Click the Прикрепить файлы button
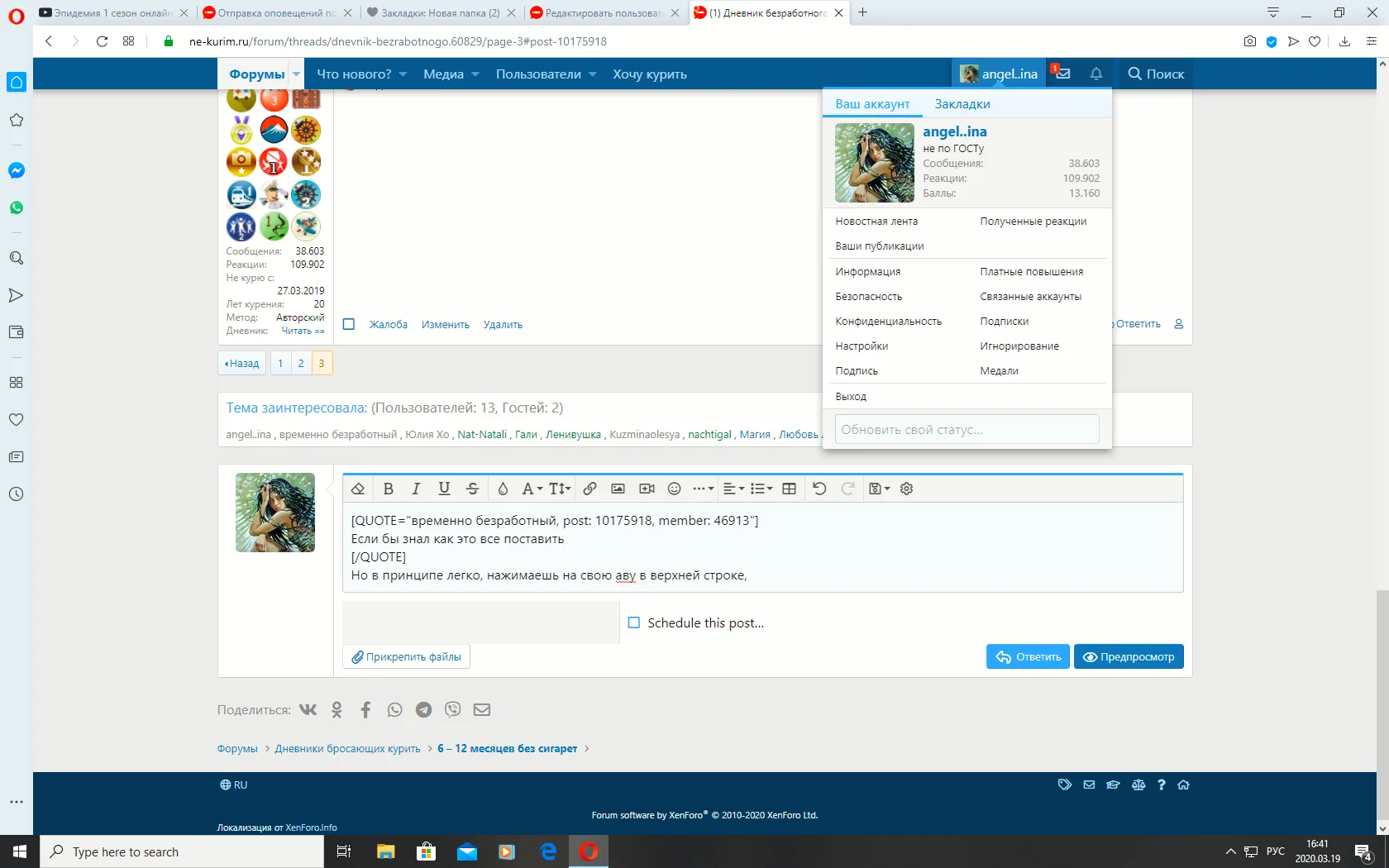Viewport: 1389px width, 868px height. point(407,656)
